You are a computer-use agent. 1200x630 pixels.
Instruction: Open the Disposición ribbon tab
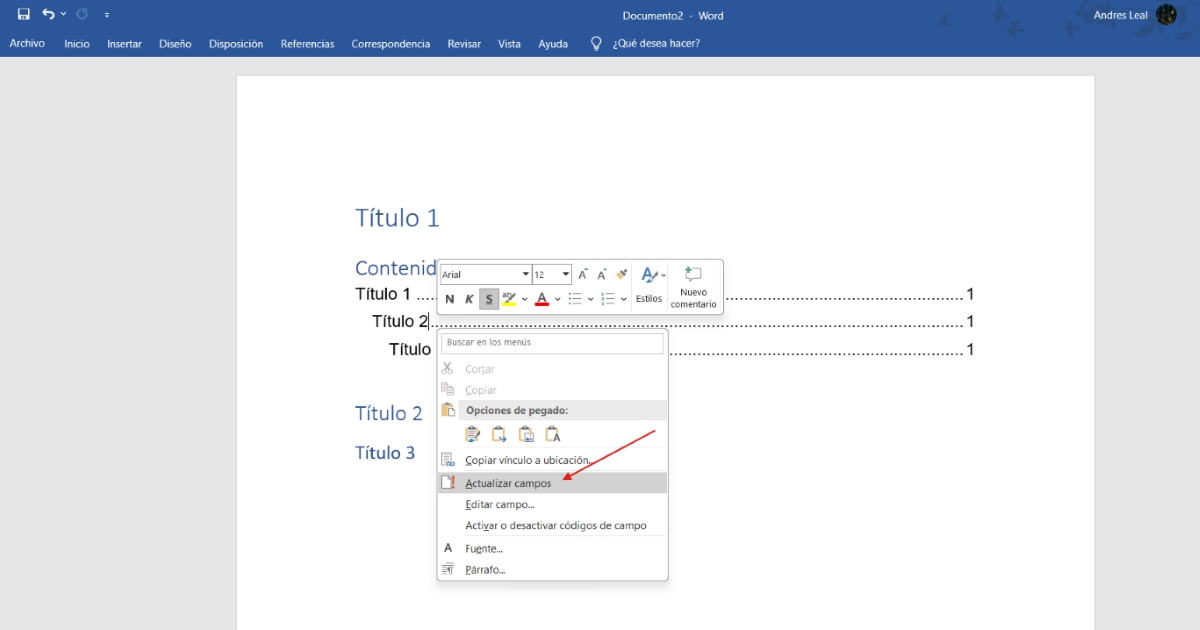click(236, 44)
